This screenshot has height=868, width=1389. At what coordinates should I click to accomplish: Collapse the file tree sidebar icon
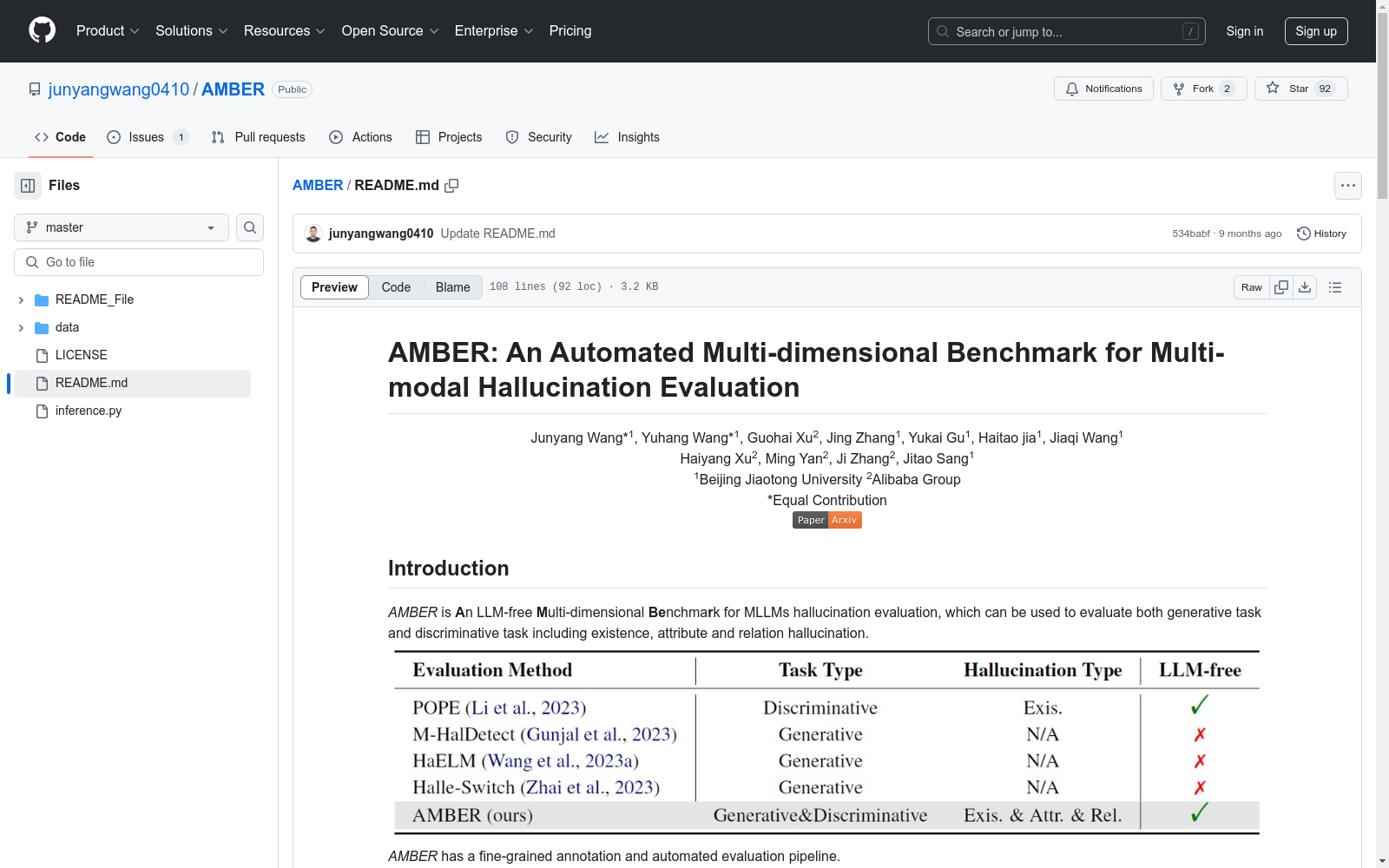[x=28, y=186]
